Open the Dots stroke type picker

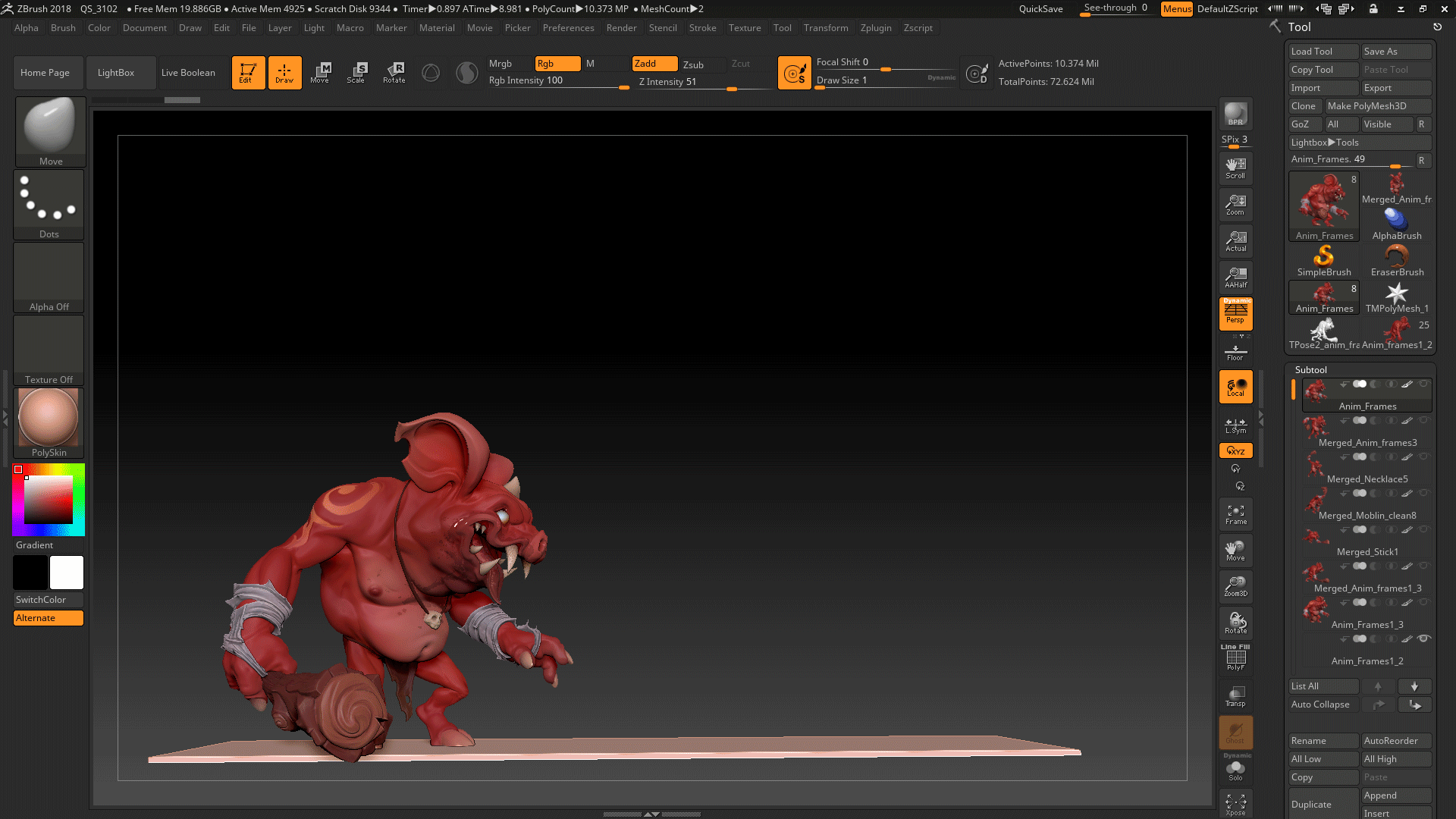pyautogui.click(x=49, y=205)
